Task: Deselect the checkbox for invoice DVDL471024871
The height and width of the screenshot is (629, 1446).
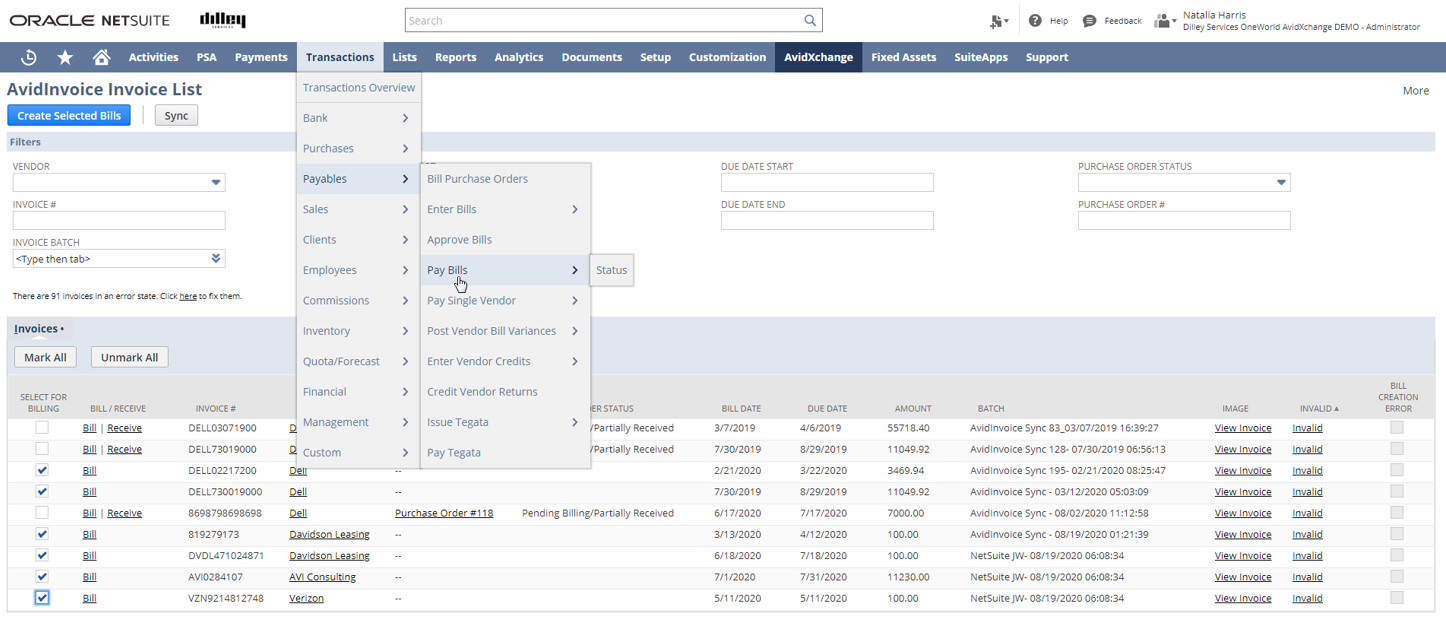Action: click(x=42, y=555)
